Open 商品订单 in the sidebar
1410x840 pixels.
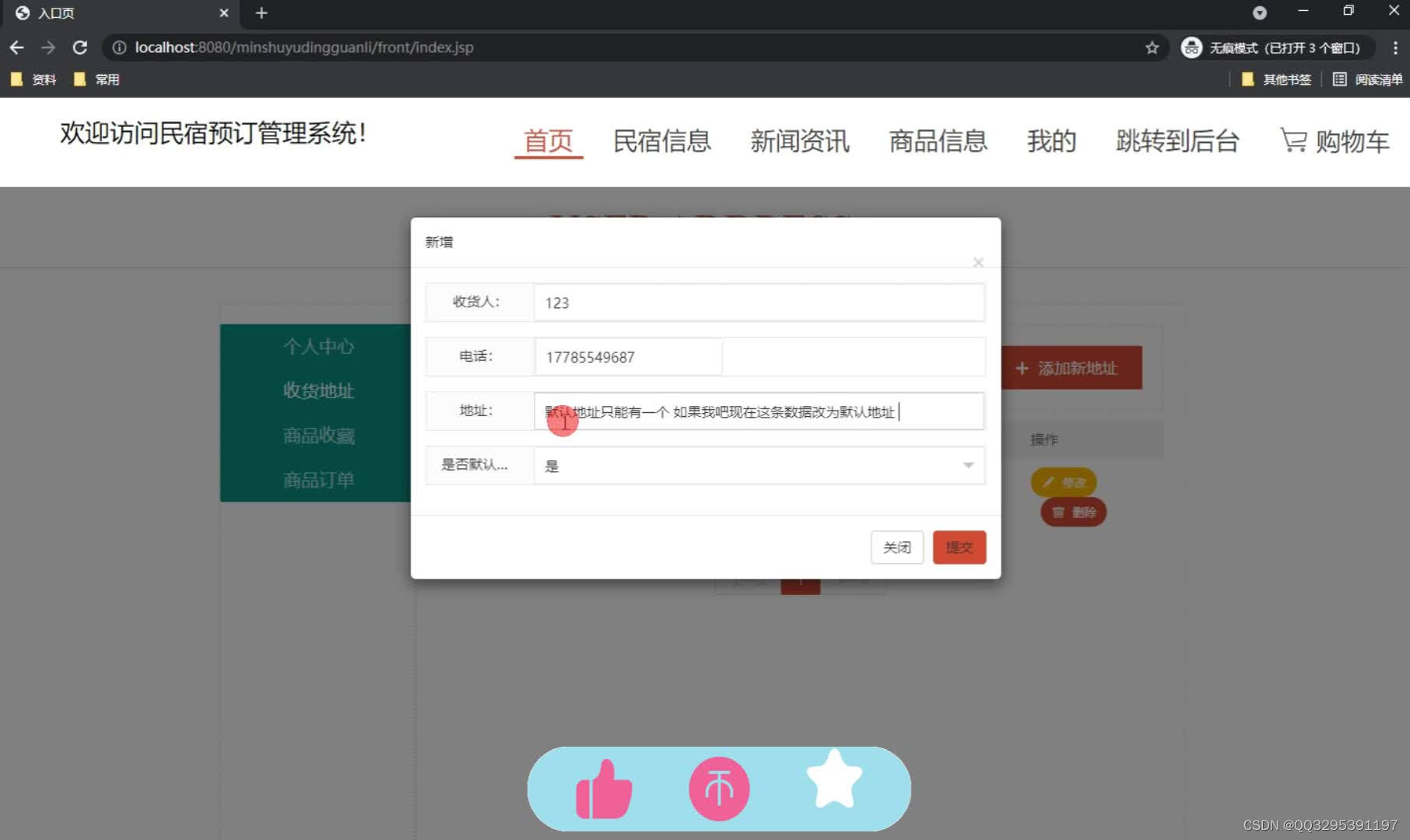[318, 480]
